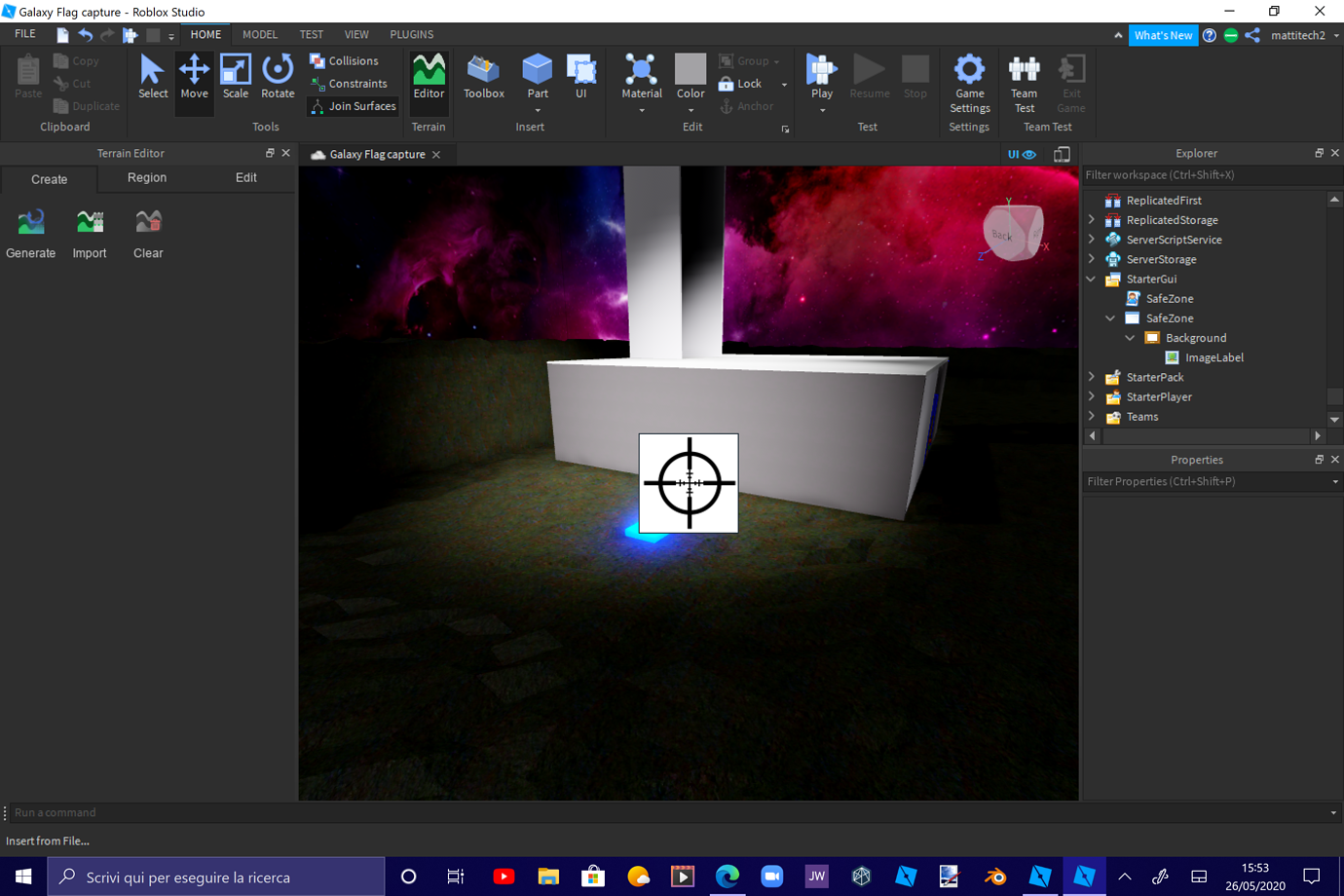Screen dimensions: 1344x896
Task: Open Game Settings
Action: pos(969,83)
